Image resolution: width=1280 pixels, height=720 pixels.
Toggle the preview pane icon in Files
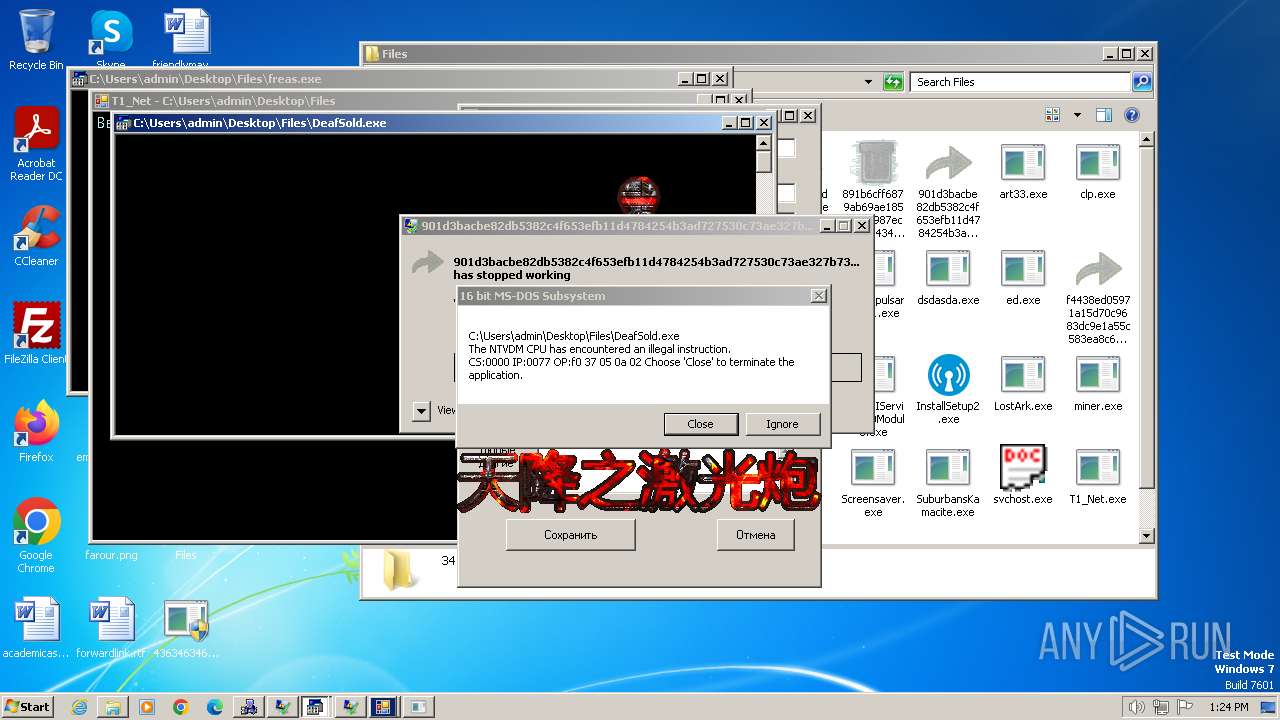pyautogui.click(x=1103, y=115)
